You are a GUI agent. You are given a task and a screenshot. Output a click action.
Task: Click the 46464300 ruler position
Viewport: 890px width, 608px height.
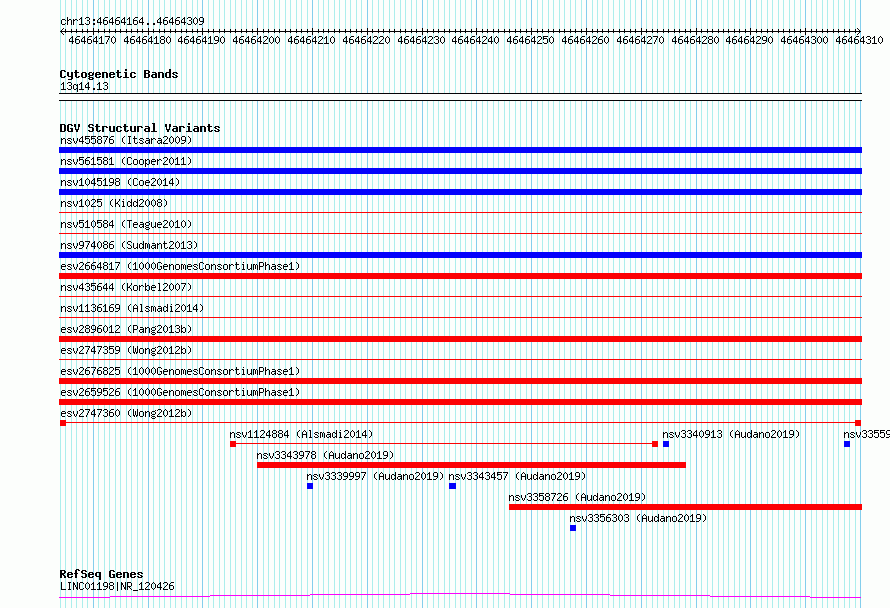point(804,40)
